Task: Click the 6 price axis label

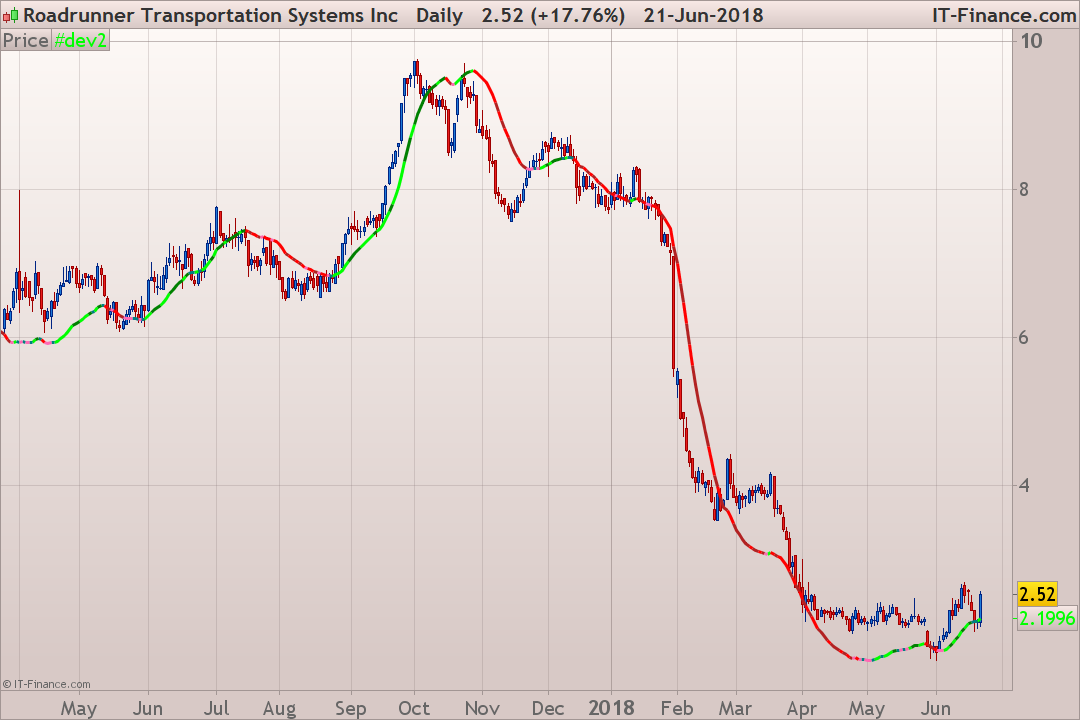Action: pos(1024,338)
